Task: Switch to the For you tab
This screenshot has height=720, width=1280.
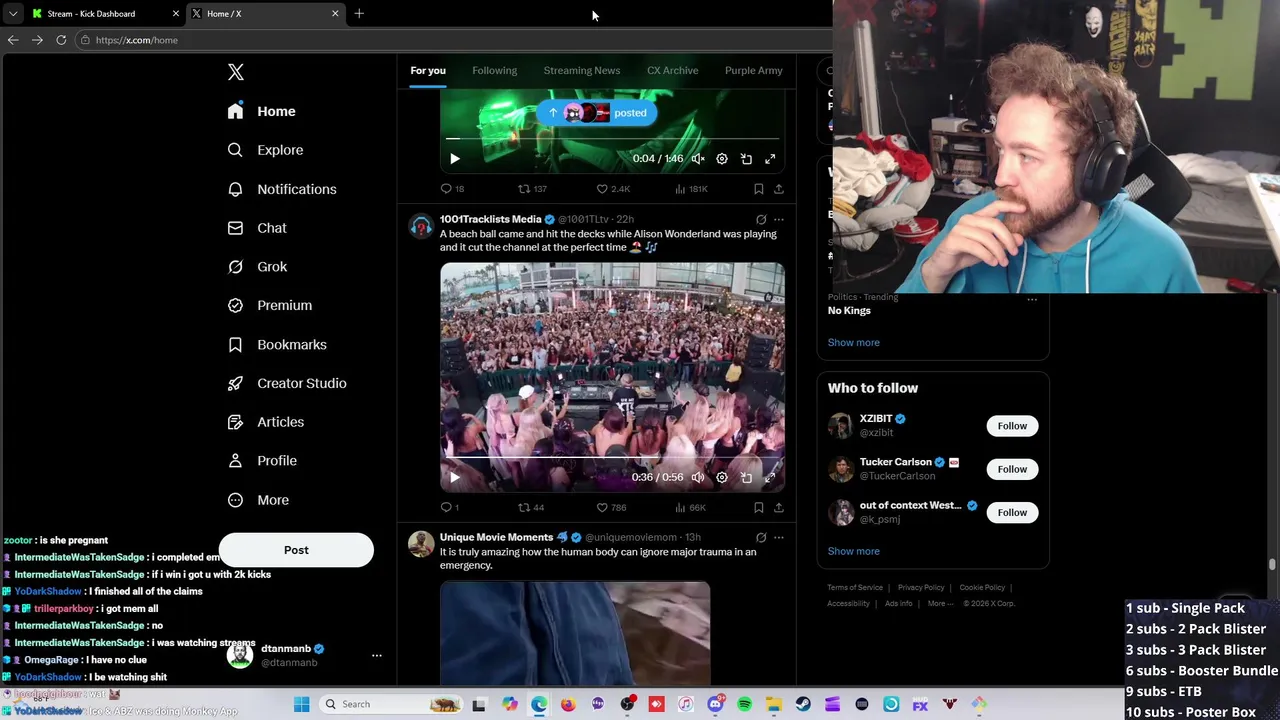Action: (428, 70)
